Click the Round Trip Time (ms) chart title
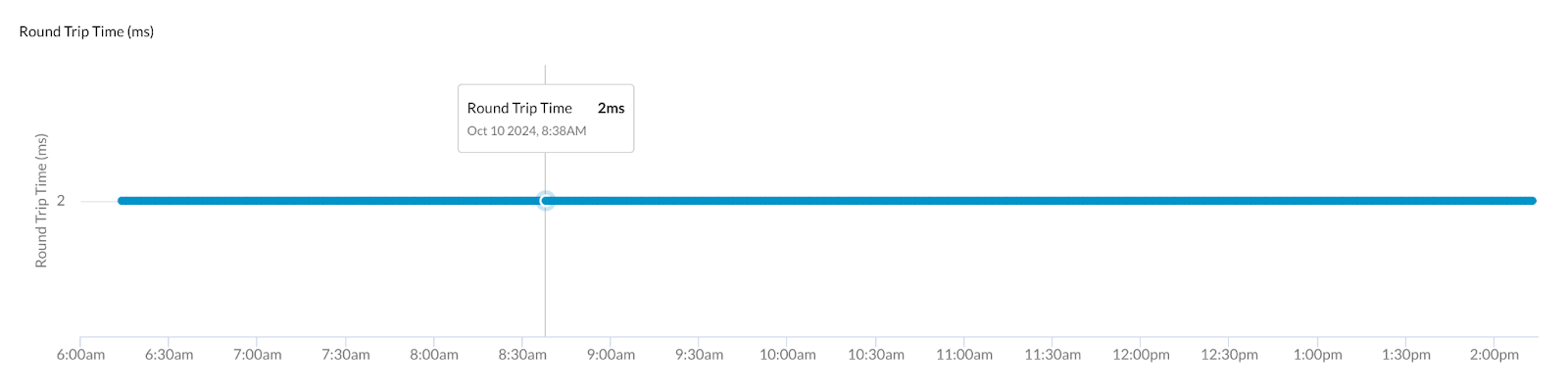This screenshot has width=1568, height=390. 86,31
